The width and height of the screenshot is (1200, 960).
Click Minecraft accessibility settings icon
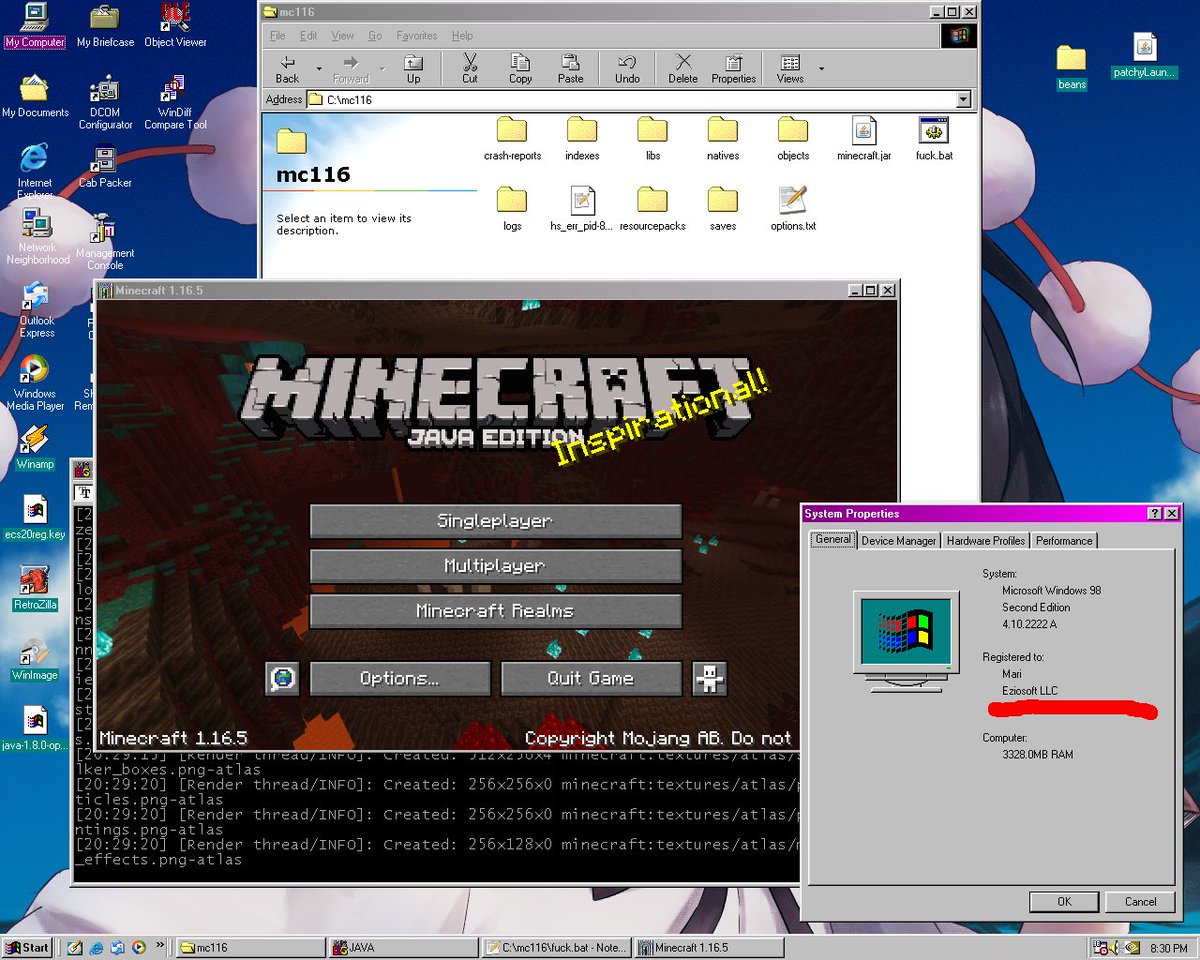(710, 678)
